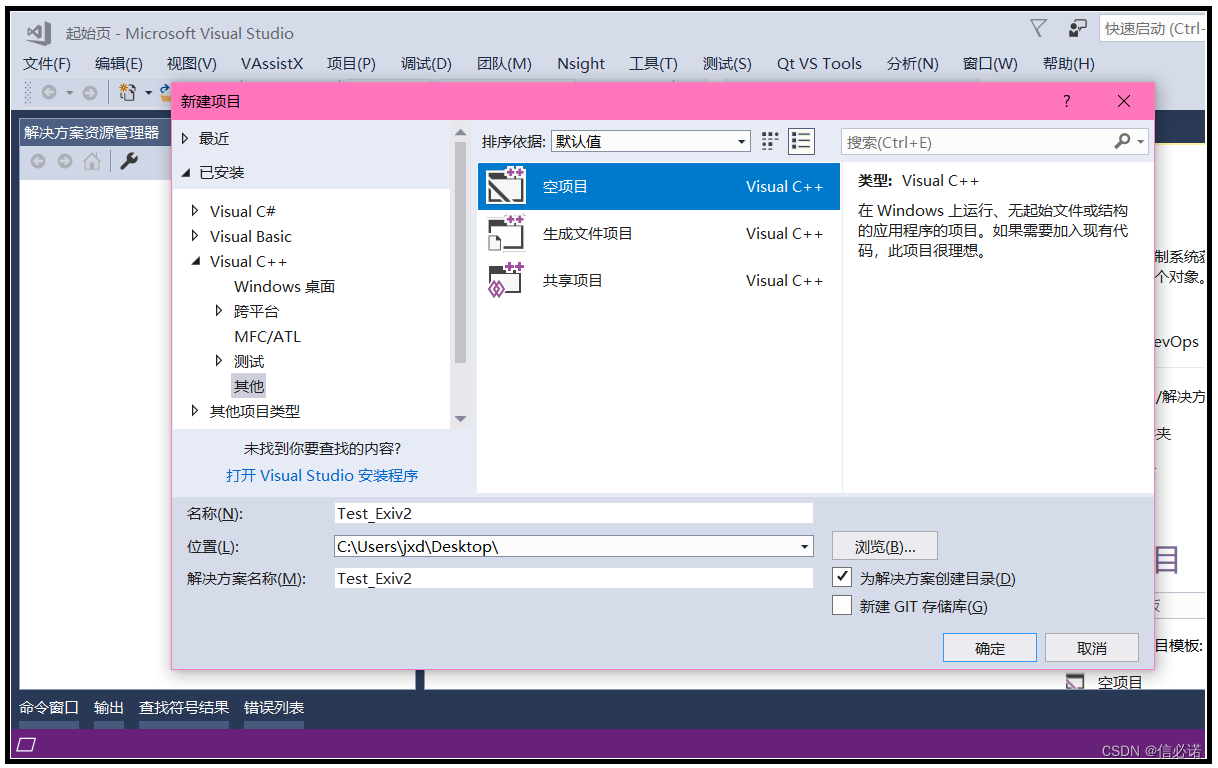Image resolution: width=1218 pixels, height=768 pixels.
Task: Click category tree scrollbar up arrow
Action: tap(460, 133)
